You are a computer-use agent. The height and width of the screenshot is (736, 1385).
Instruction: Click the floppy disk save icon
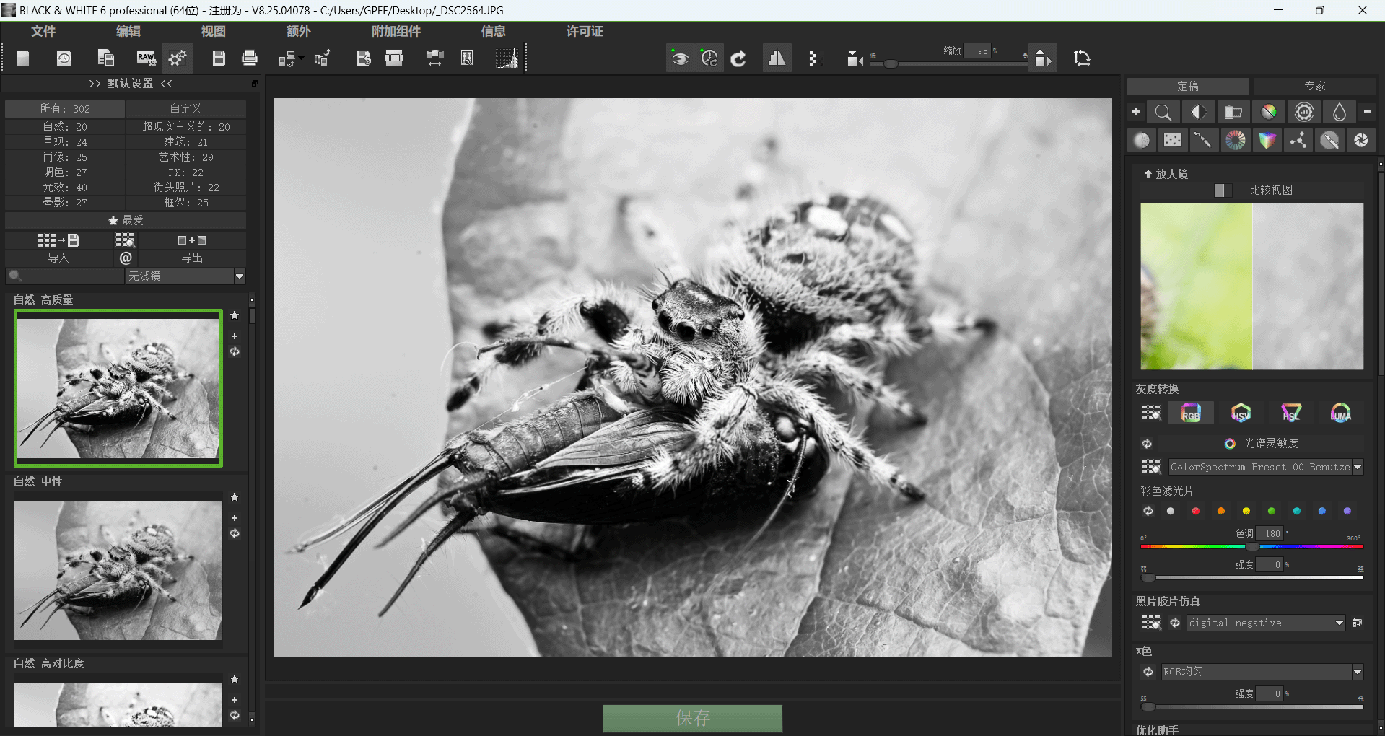tap(219, 59)
